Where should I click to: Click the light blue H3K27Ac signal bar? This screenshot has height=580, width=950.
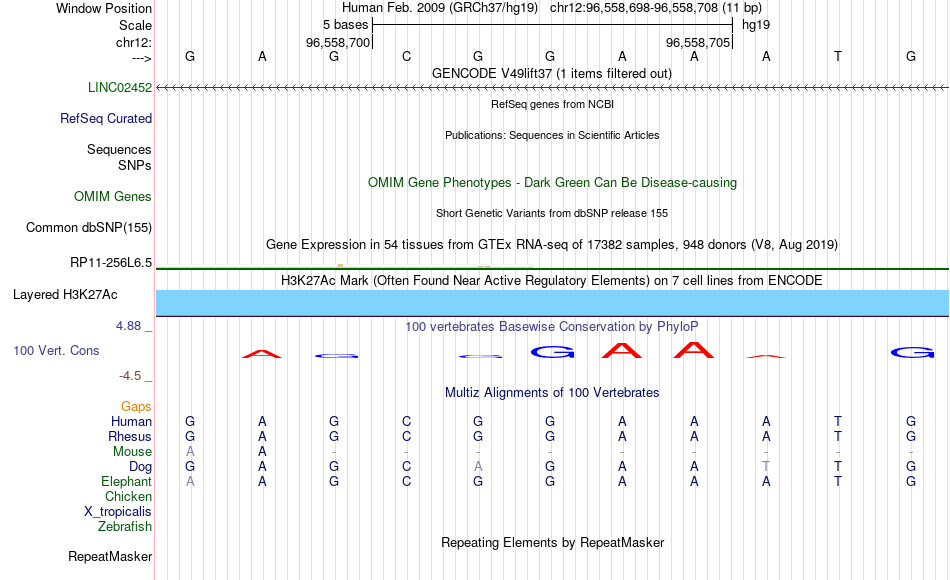tap(552, 302)
